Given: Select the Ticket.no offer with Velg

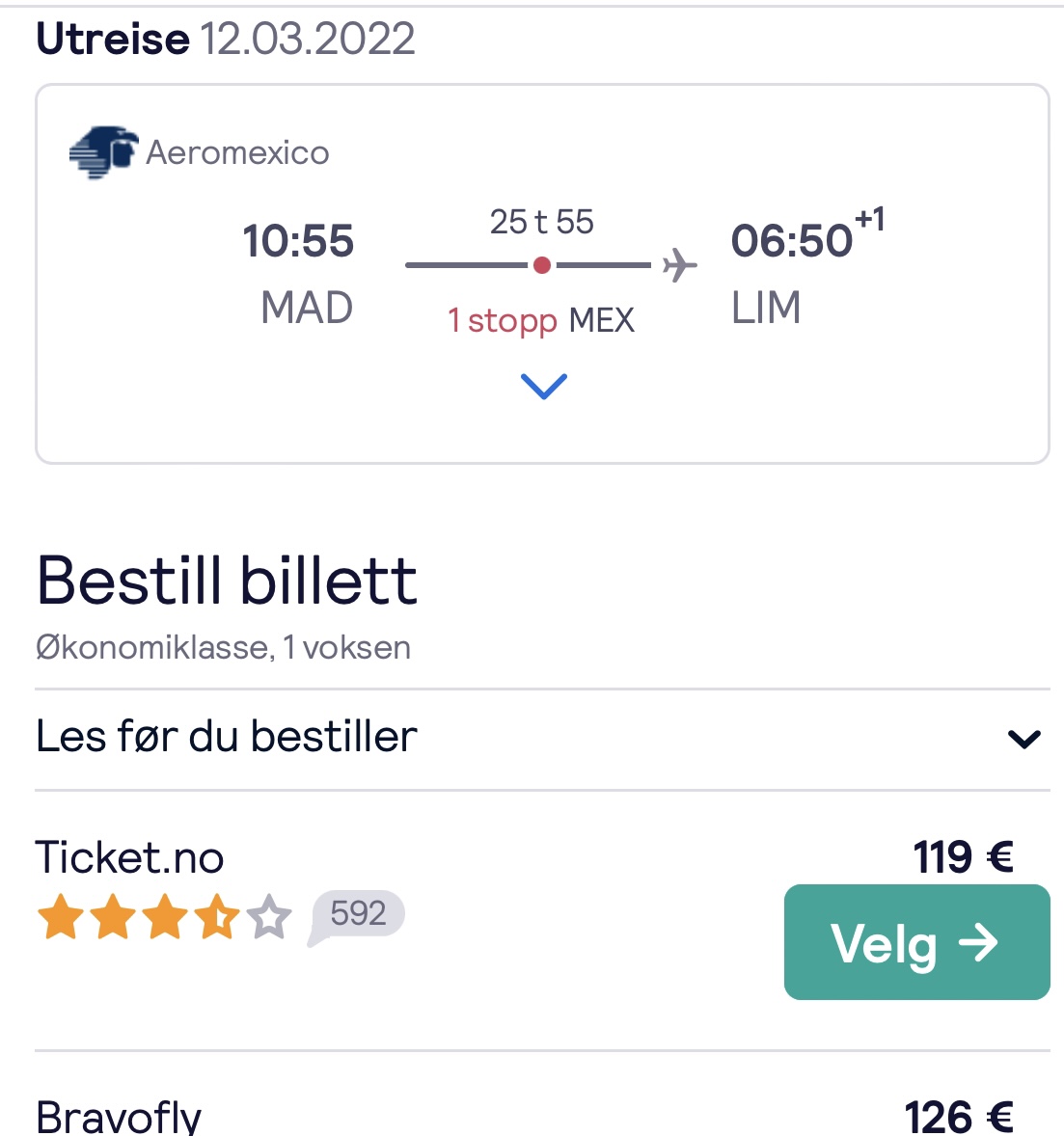Looking at the screenshot, I should (916, 942).
